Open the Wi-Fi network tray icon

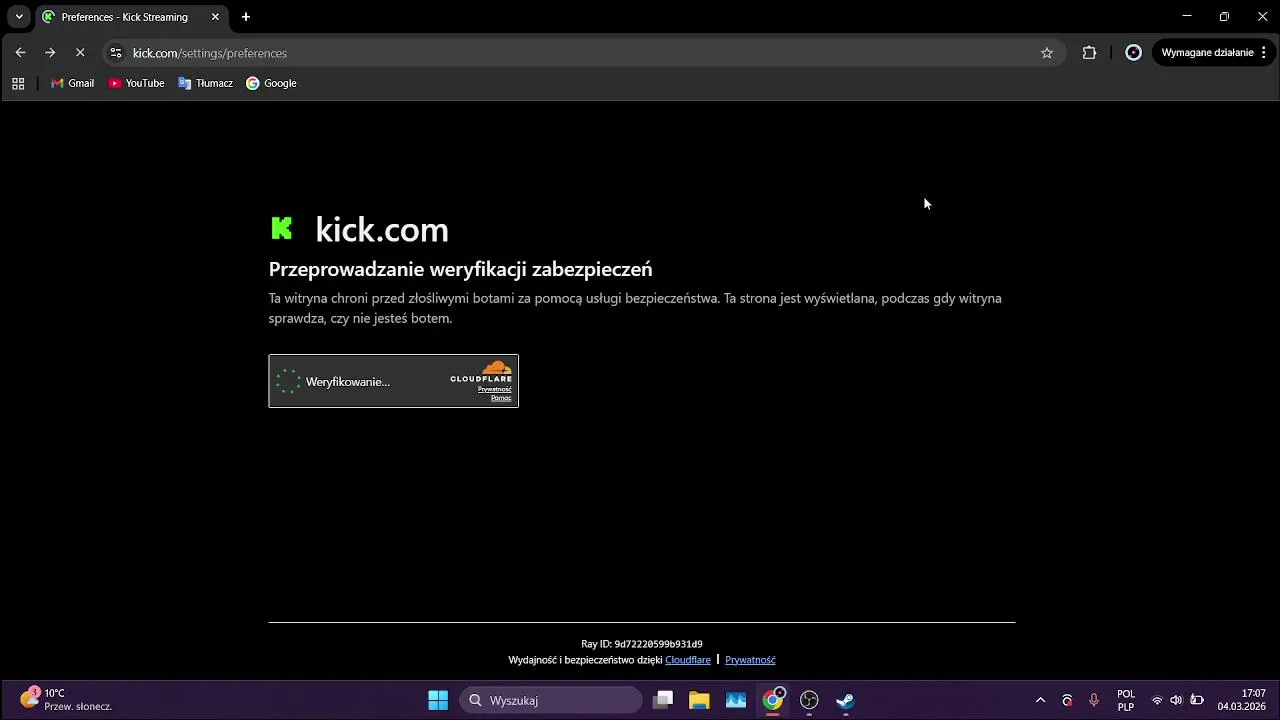tap(1157, 700)
